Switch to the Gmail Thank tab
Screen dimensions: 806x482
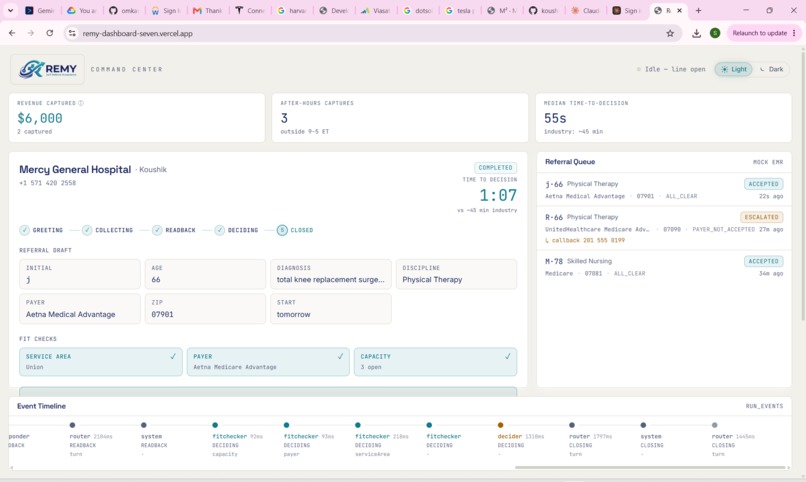208,10
